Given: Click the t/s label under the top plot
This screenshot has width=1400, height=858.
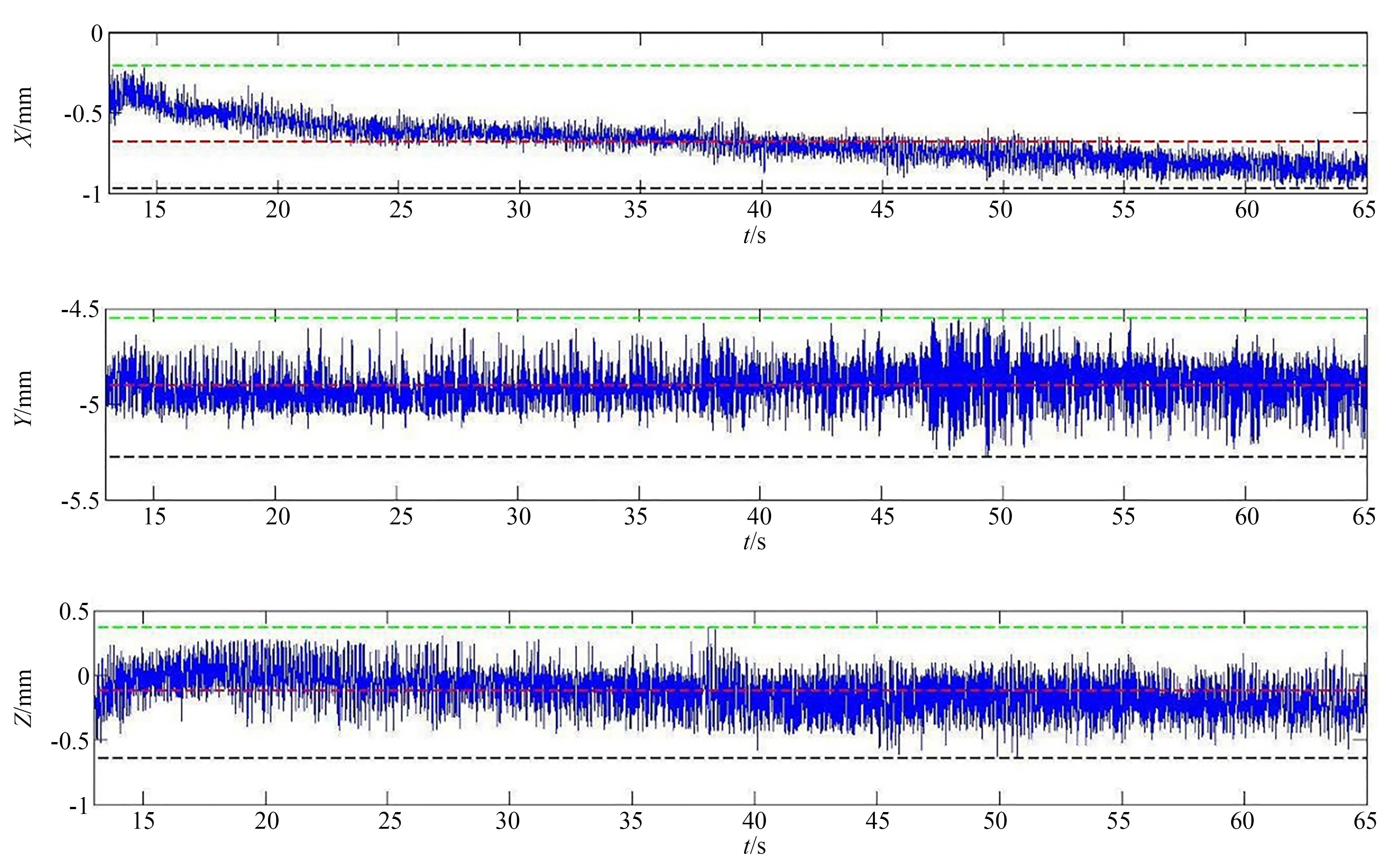Looking at the screenshot, I should (x=754, y=235).
